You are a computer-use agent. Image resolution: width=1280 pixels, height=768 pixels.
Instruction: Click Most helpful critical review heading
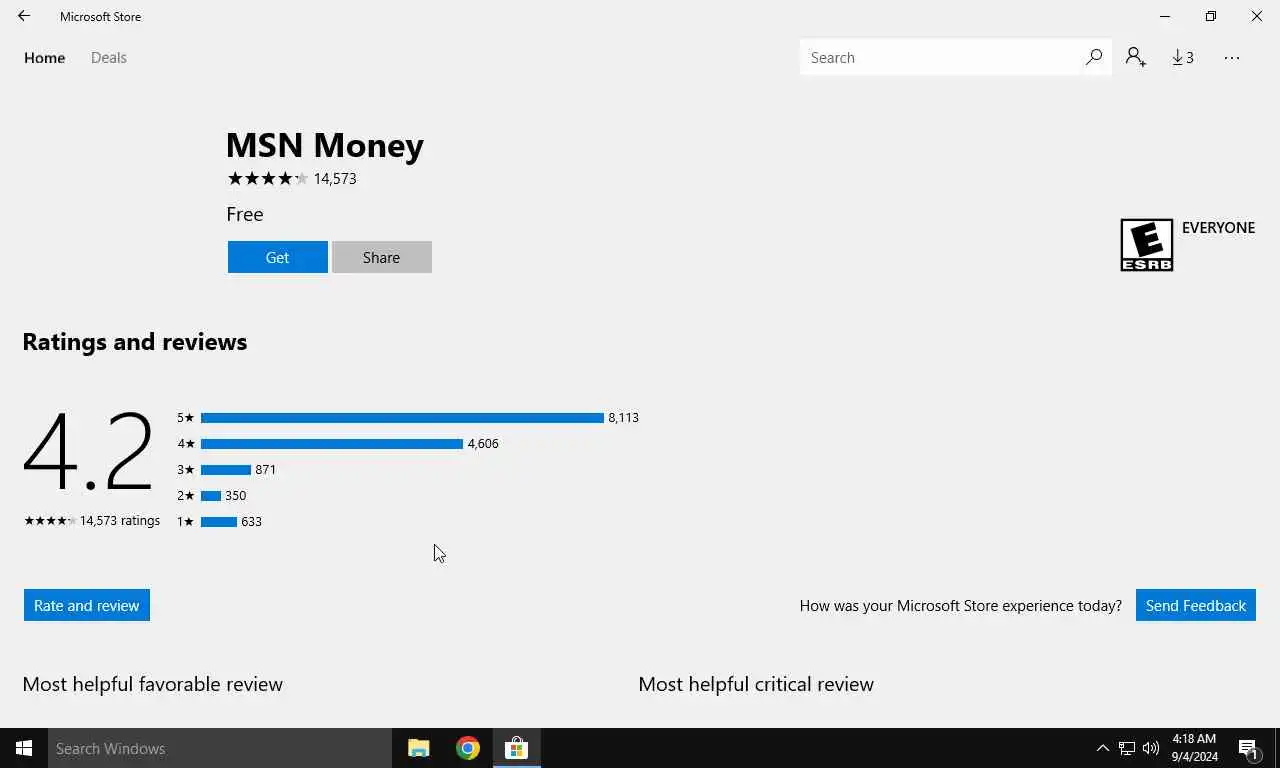pyautogui.click(x=756, y=684)
